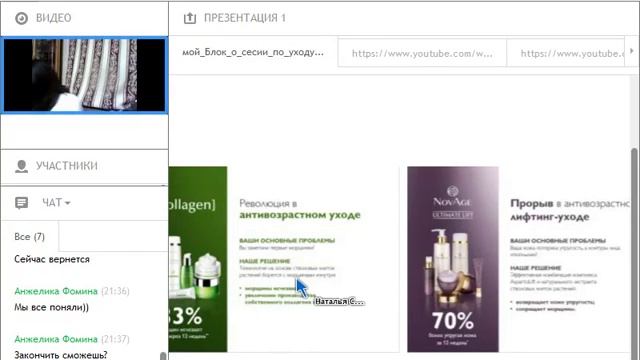Viewport: 640px width, 360px height.
Task: Click the green collagen product slide image
Action: (x=198, y=259)
